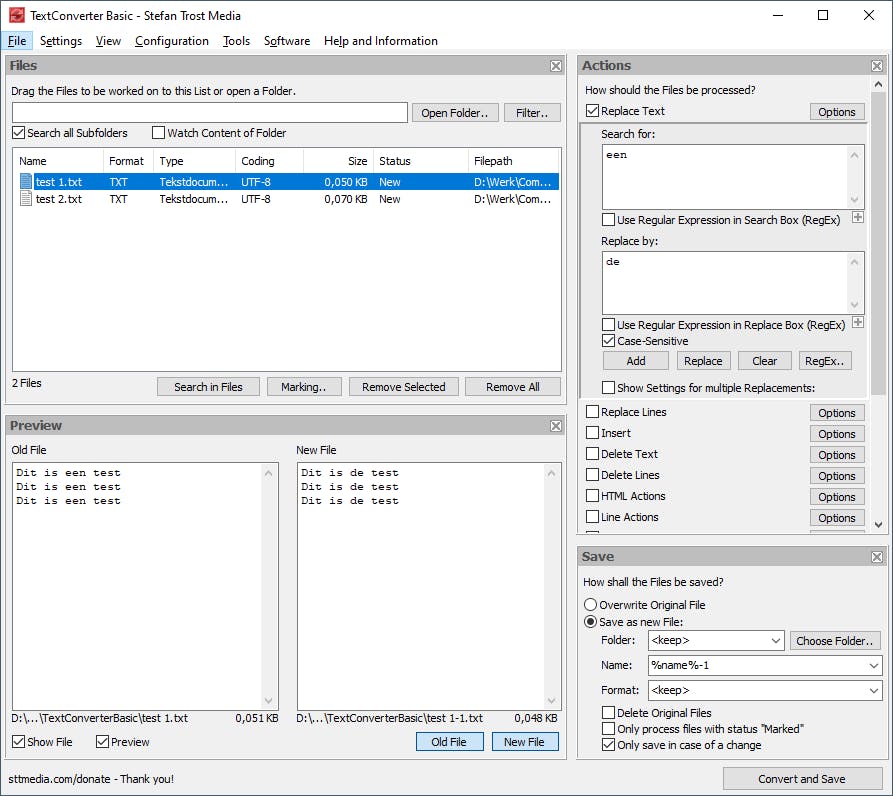Open Options for Delete Lines
Screen dimensions: 893x796
[x=837, y=475]
